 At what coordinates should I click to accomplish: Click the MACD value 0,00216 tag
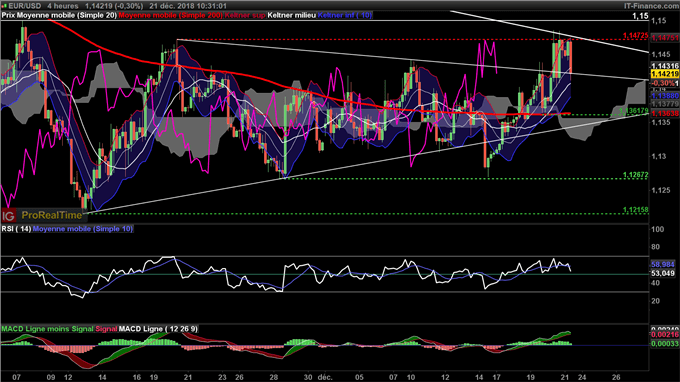pyautogui.click(x=664, y=335)
